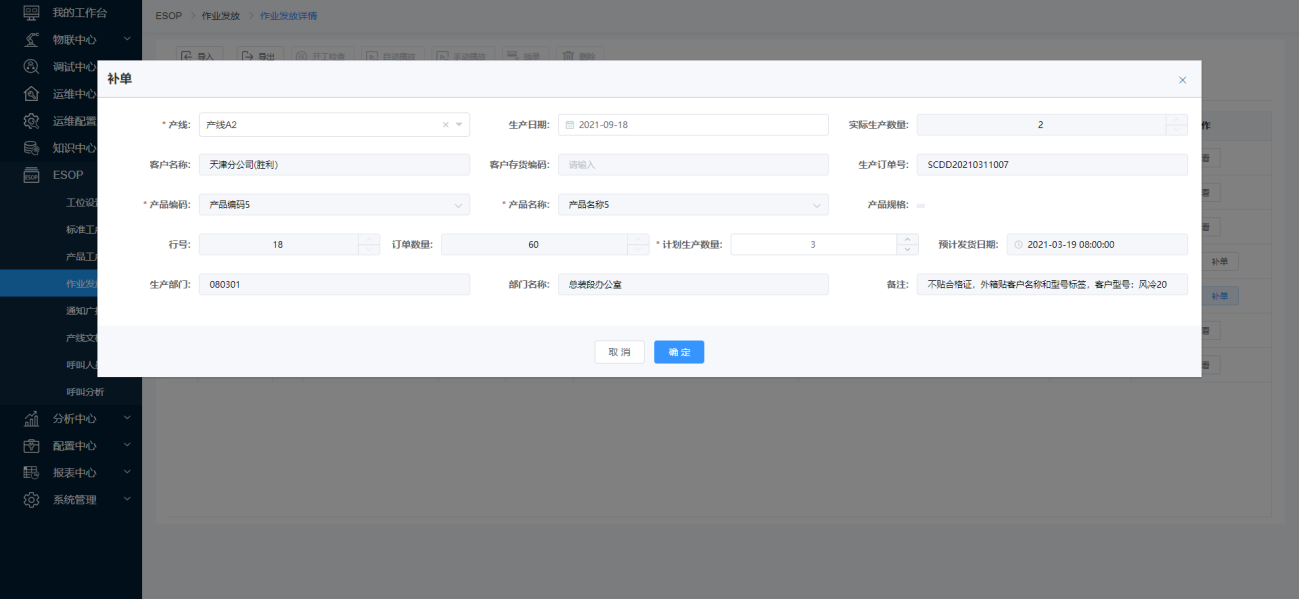The height and width of the screenshot is (599, 1299).
Task: Click the 配置中心 box icon
Action: (31, 446)
